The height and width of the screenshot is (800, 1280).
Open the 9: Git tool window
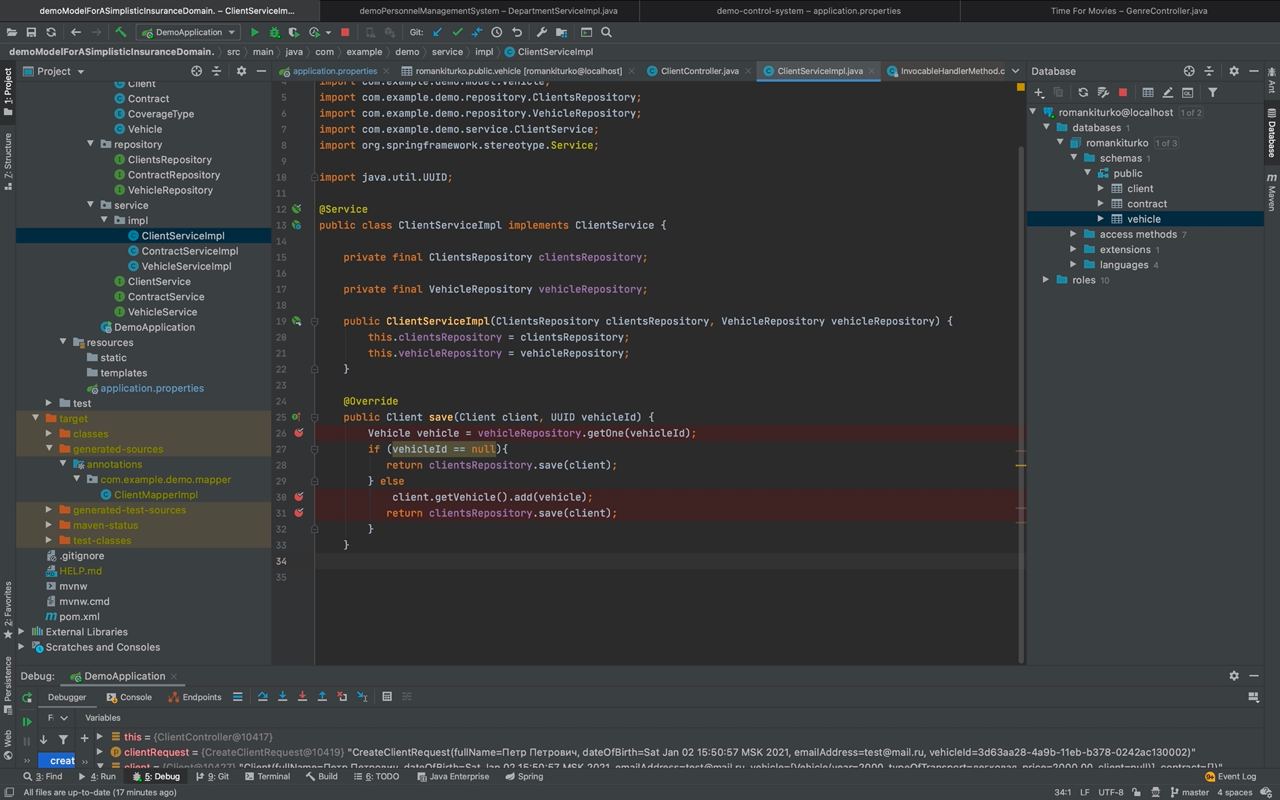212,776
